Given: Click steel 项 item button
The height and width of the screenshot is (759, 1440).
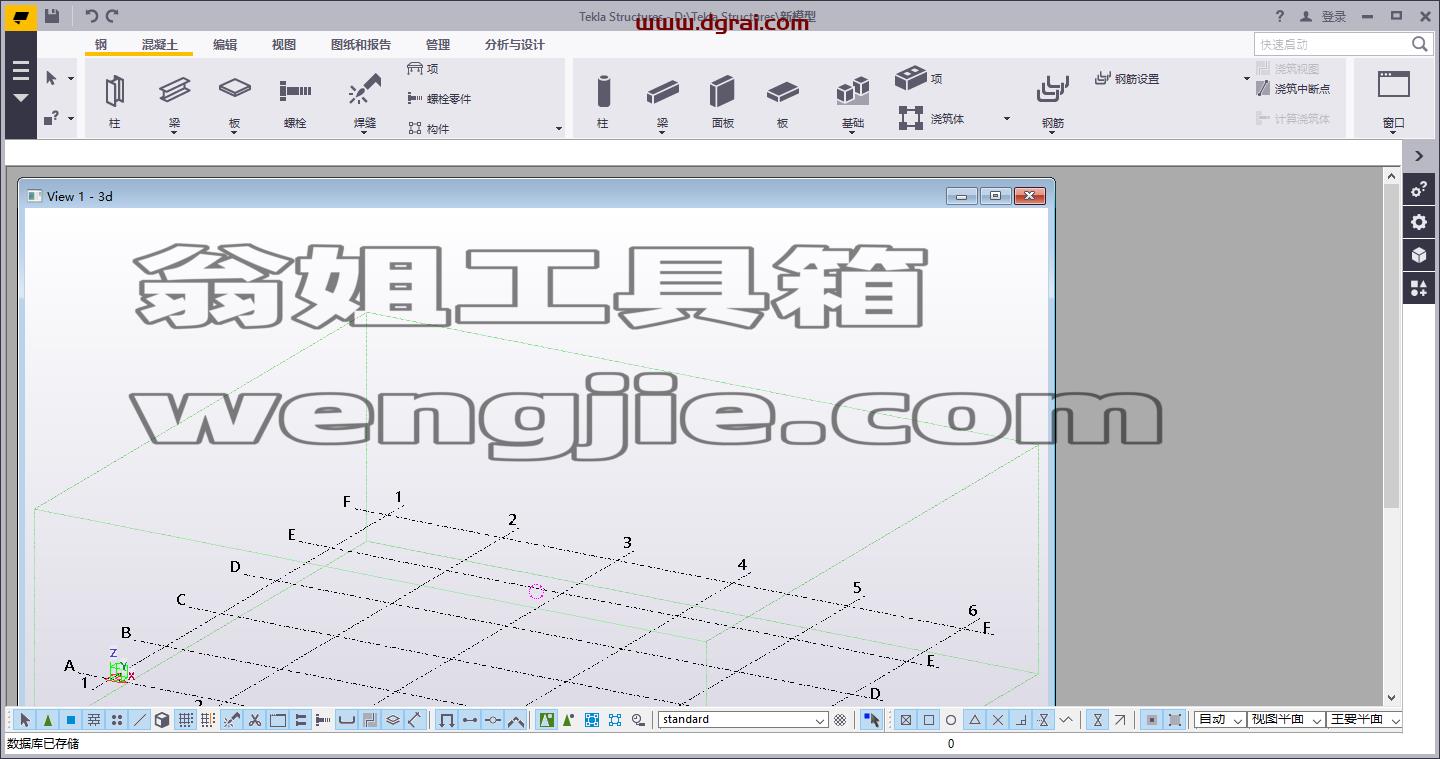Looking at the screenshot, I should pos(423,68).
